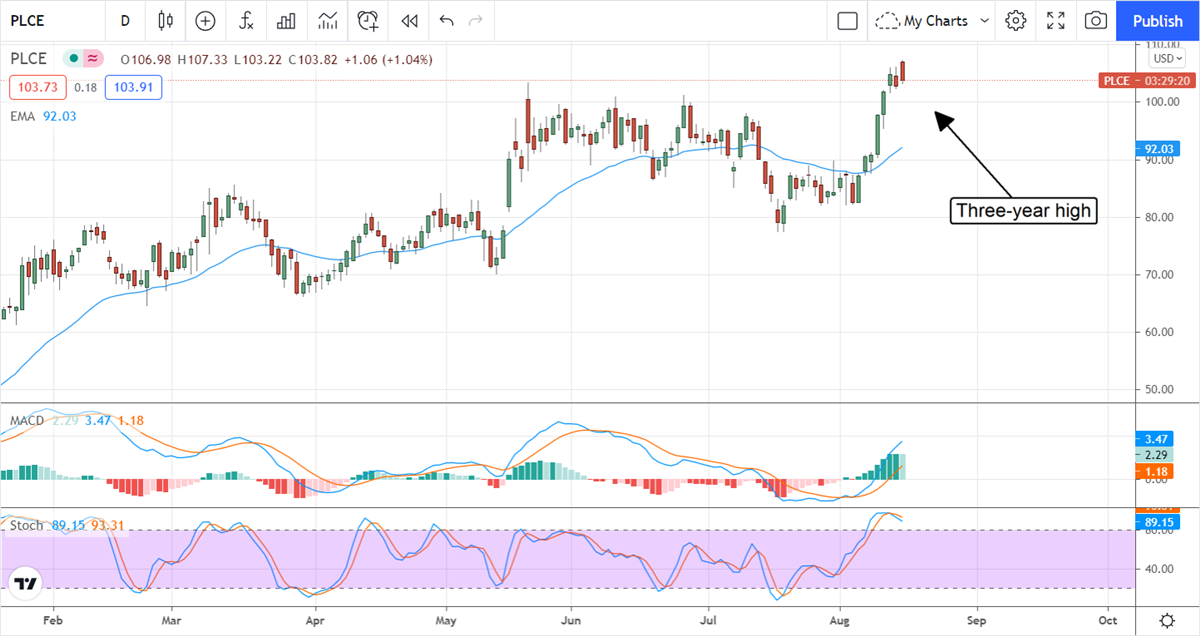Click the Compare or Add Symbol icon
The width and height of the screenshot is (1200, 636).
(x=205, y=20)
